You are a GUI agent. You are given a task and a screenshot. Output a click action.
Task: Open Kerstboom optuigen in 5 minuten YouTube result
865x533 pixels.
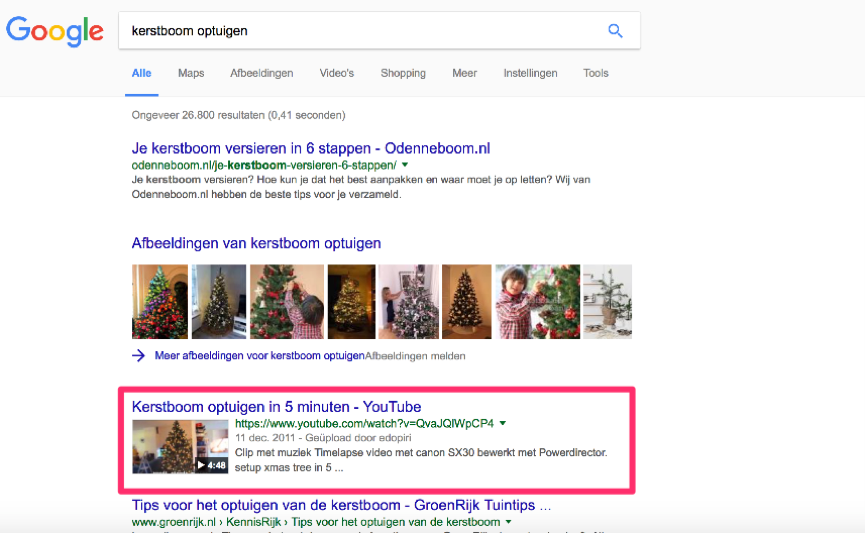pos(276,407)
